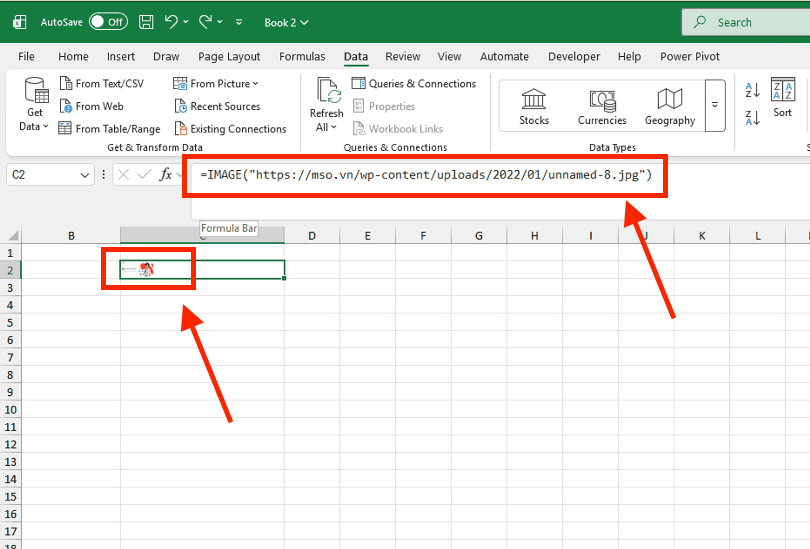
Task: Click inside the Search box
Action: [x=745, y=22]
